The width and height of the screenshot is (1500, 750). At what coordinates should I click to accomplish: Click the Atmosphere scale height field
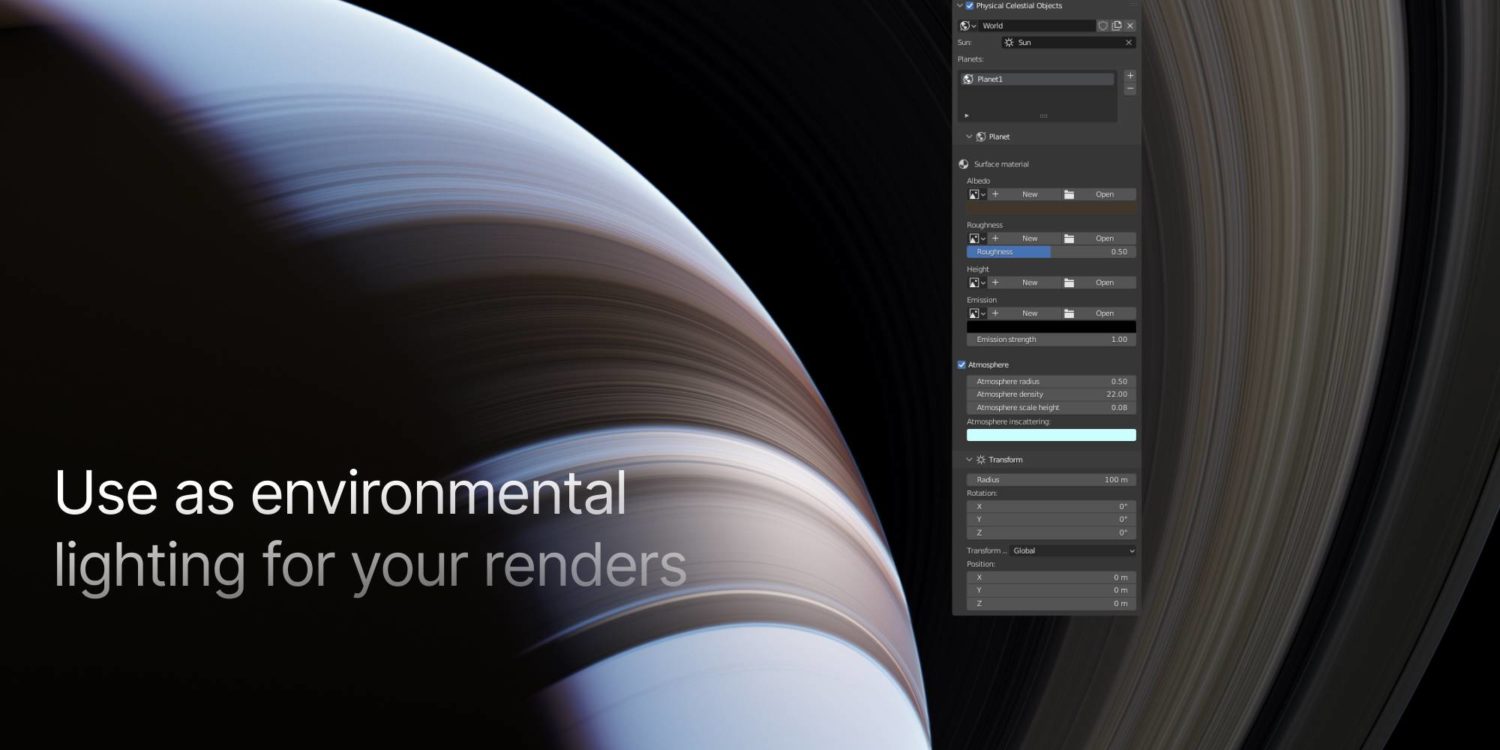point(1051,407)
